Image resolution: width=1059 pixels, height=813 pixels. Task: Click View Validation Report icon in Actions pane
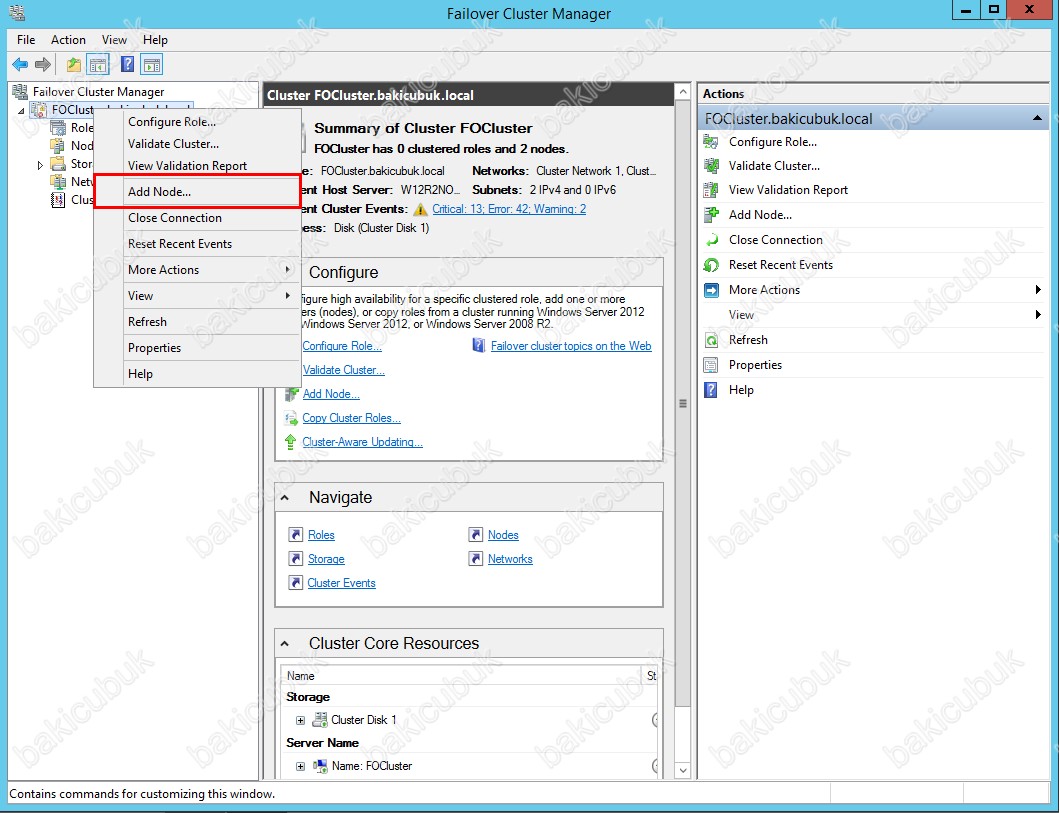(x=711, y=190)
